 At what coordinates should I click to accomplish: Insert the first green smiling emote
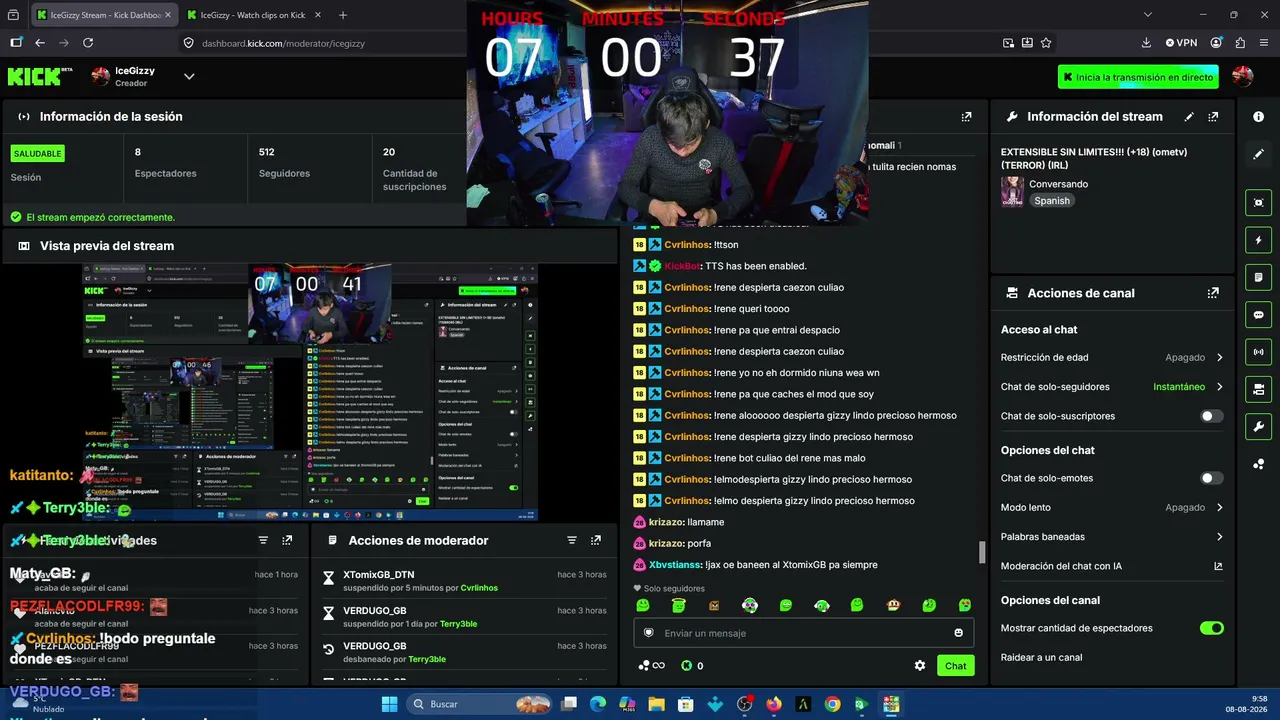point(643,605)
